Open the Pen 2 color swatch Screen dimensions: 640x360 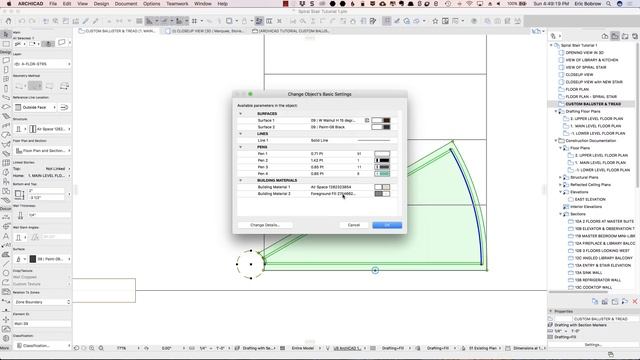point(382,160)
